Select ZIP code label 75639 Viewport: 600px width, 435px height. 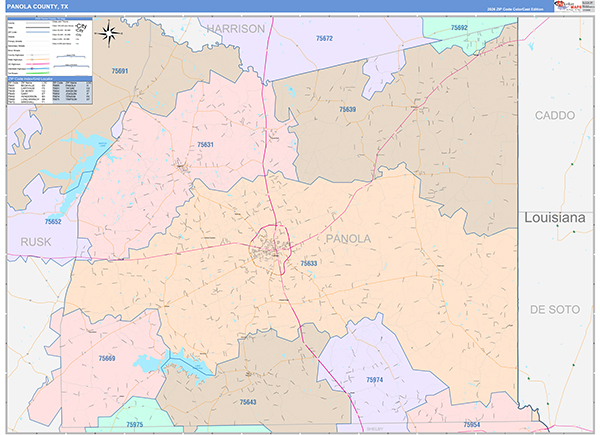coord(347,109)
